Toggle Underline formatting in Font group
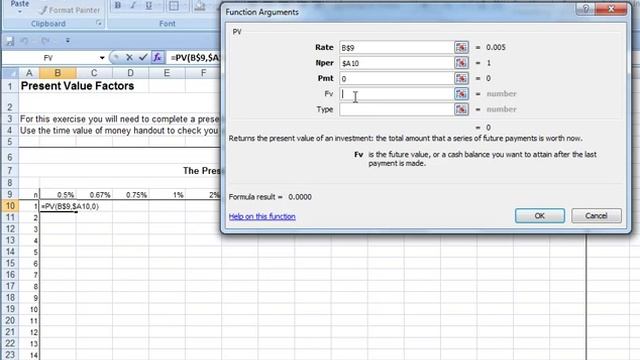Viewport: 640px width, 360px height. pyautogui.click(x=149, y=6)
